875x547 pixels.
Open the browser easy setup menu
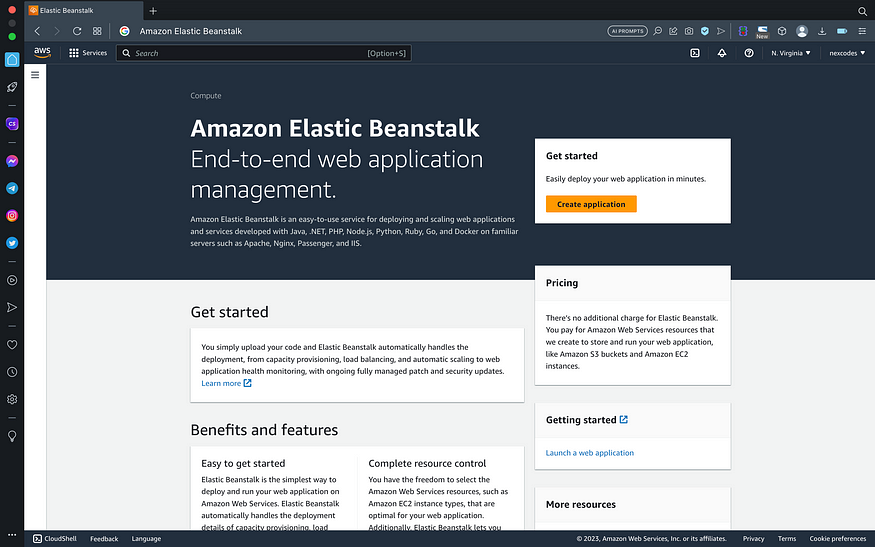pos(862,31)
